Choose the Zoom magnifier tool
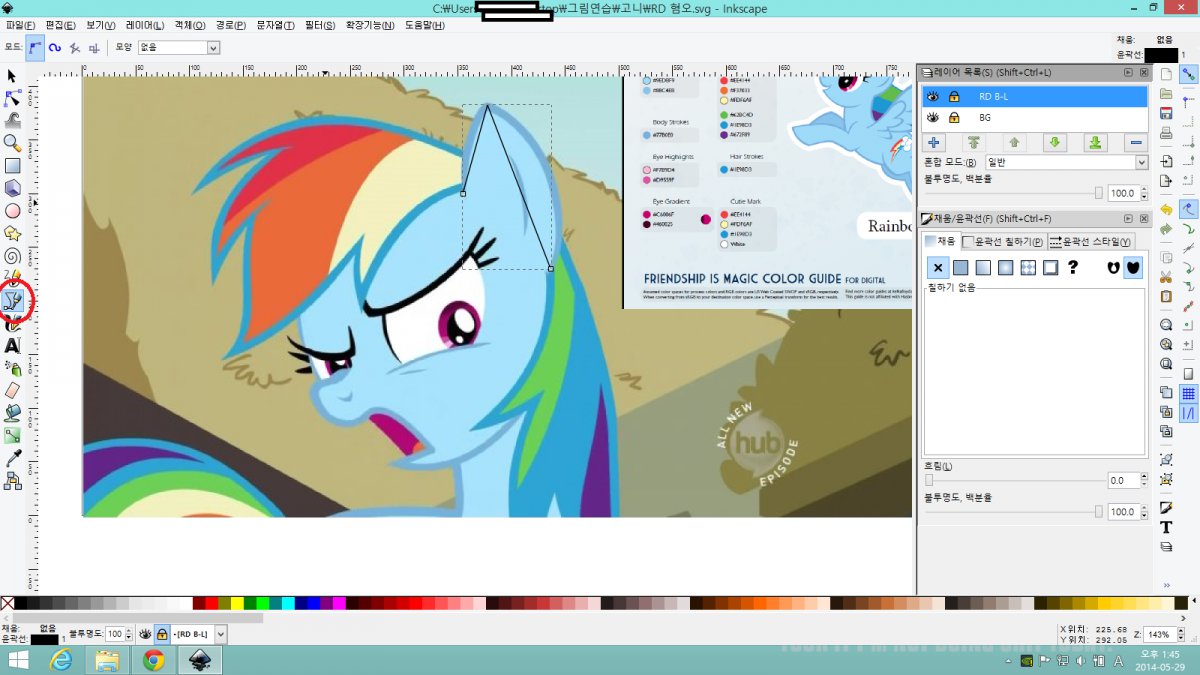This screenshot has height=675, width=1200. click(13, 143)
